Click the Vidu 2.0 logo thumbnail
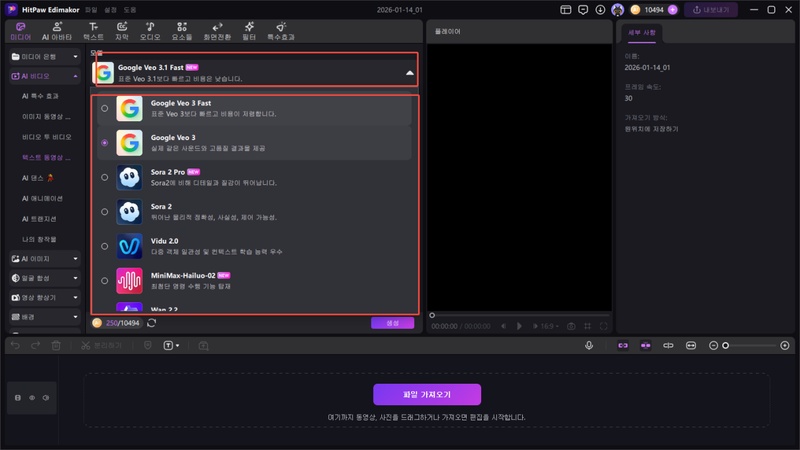The height and width of the screenshot is (450, 800). (129, 246)
